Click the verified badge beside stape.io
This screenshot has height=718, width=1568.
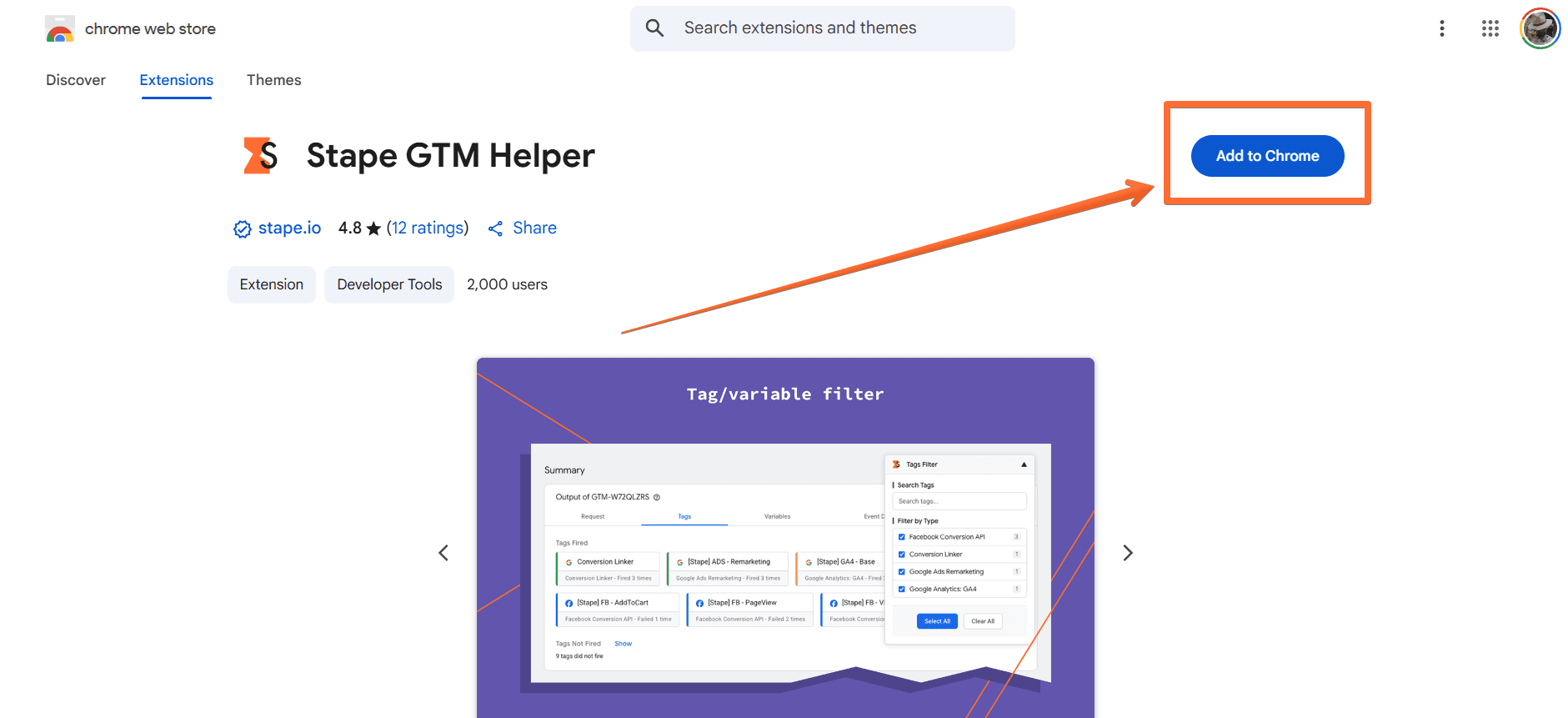(242, 229)
